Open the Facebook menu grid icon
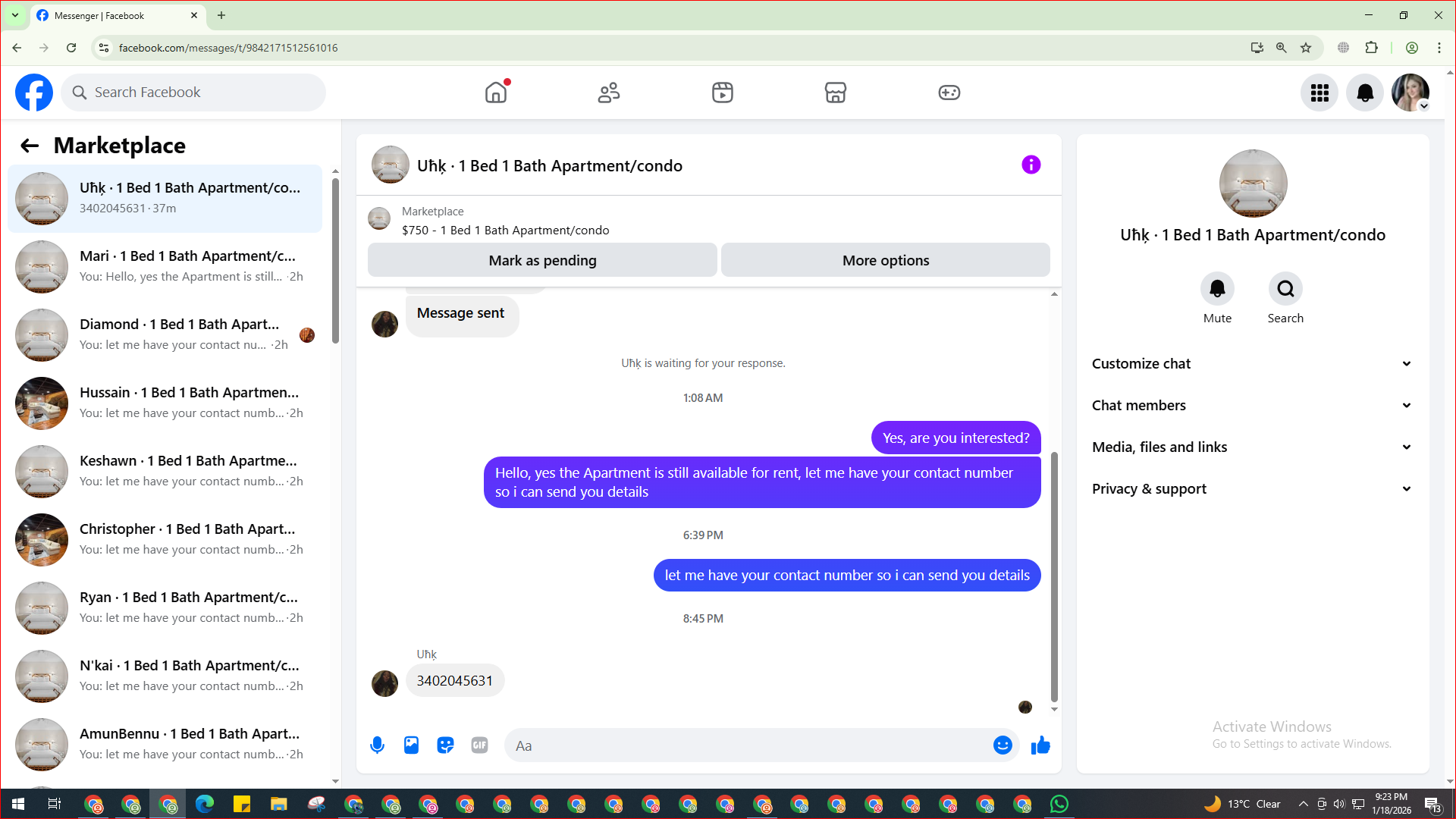This screenshot has width=1456, height=819. click(x=1319, y=93)
